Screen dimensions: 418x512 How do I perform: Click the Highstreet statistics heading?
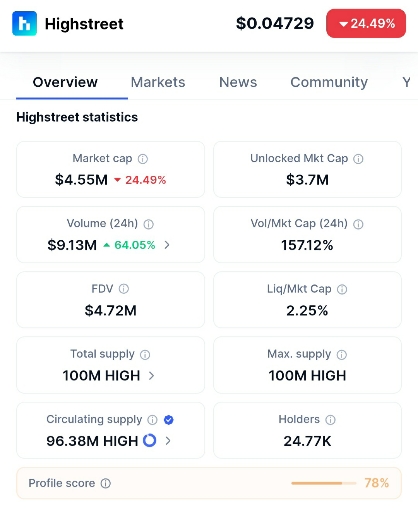tap(77, 117)
